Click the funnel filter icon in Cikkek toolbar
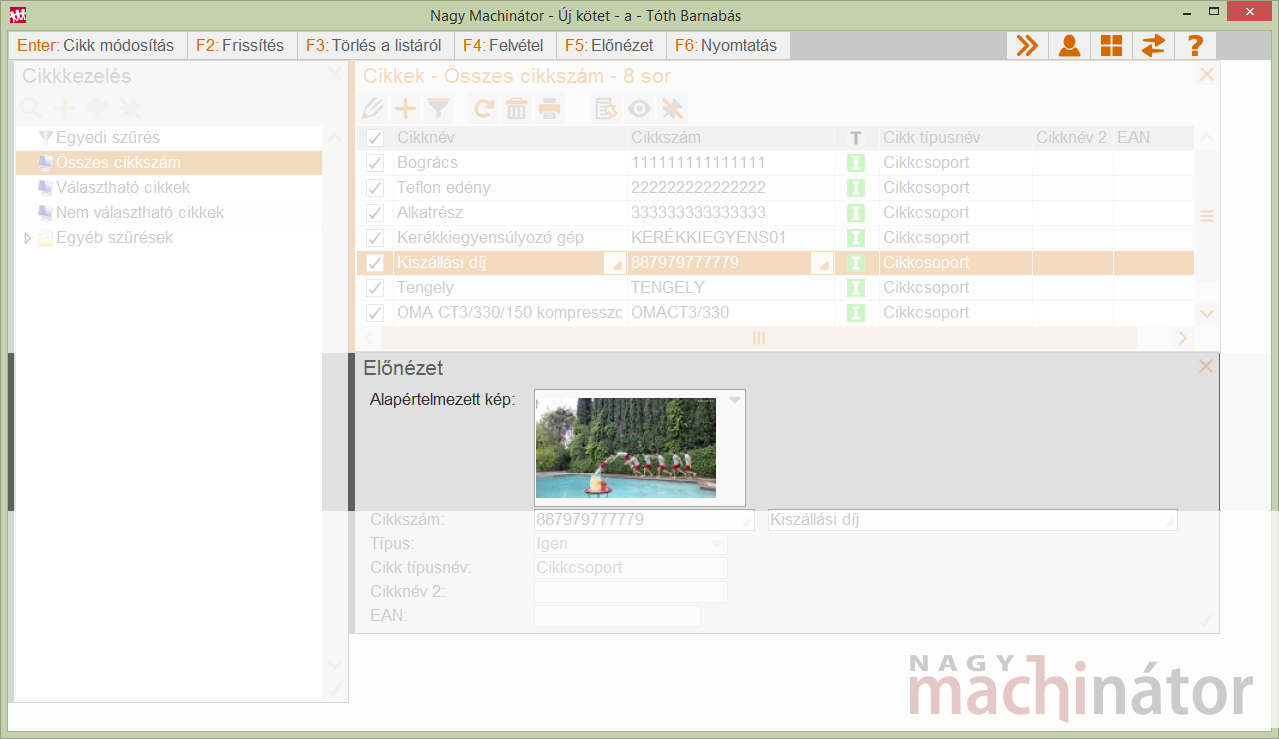The height and width of the screenshot is (739, 1279). [438, 109]
